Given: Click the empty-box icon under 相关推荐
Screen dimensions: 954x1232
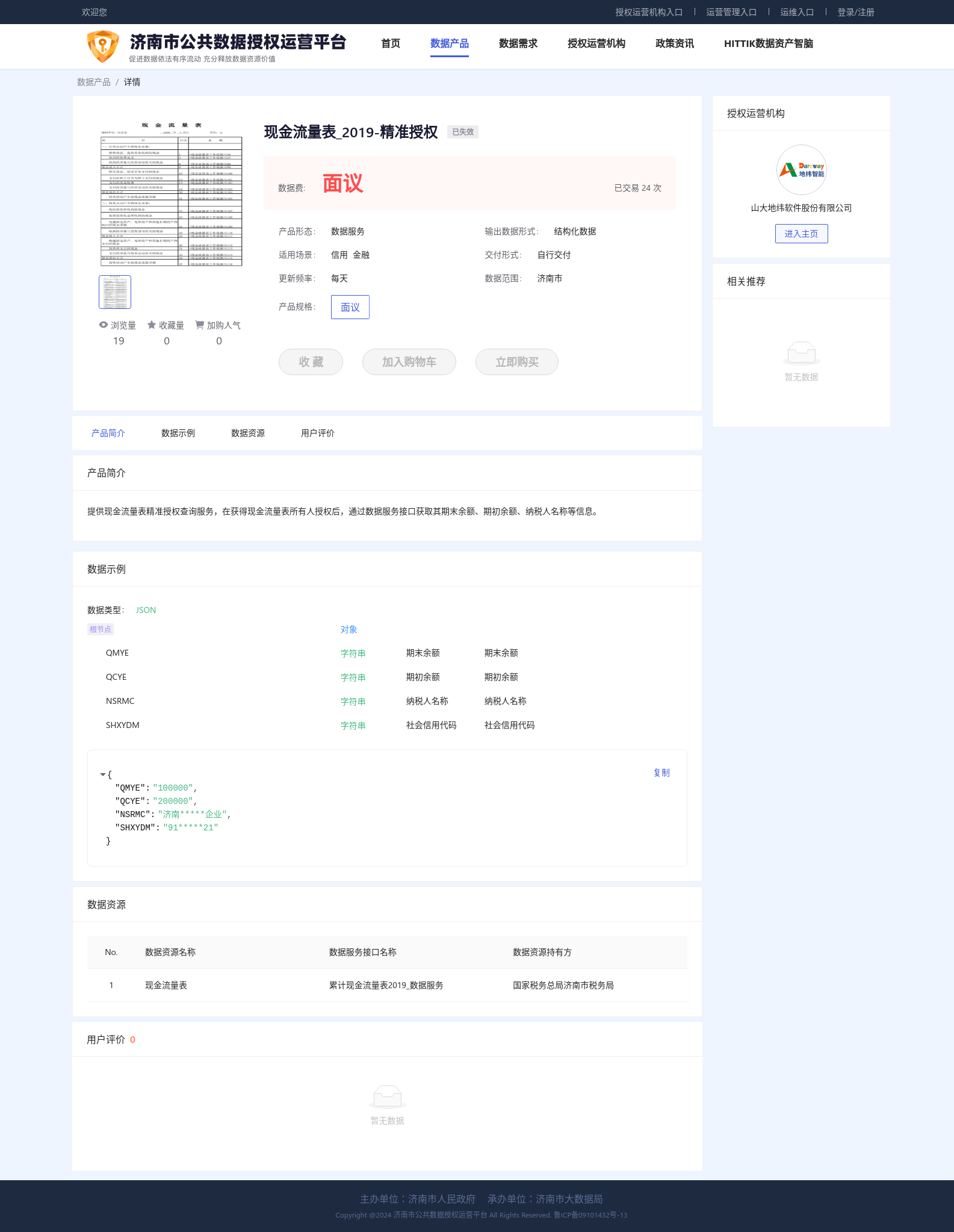Looking at the screenshot, I should (x=801, y=352).
